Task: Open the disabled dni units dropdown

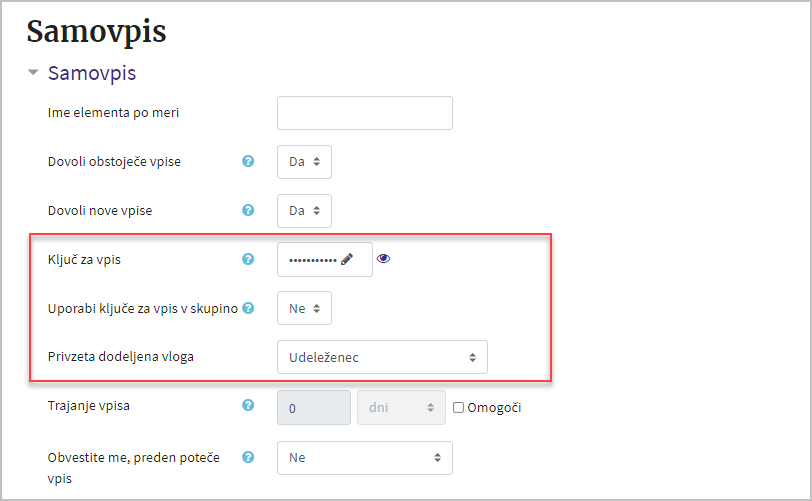Action: pos(401,408)
